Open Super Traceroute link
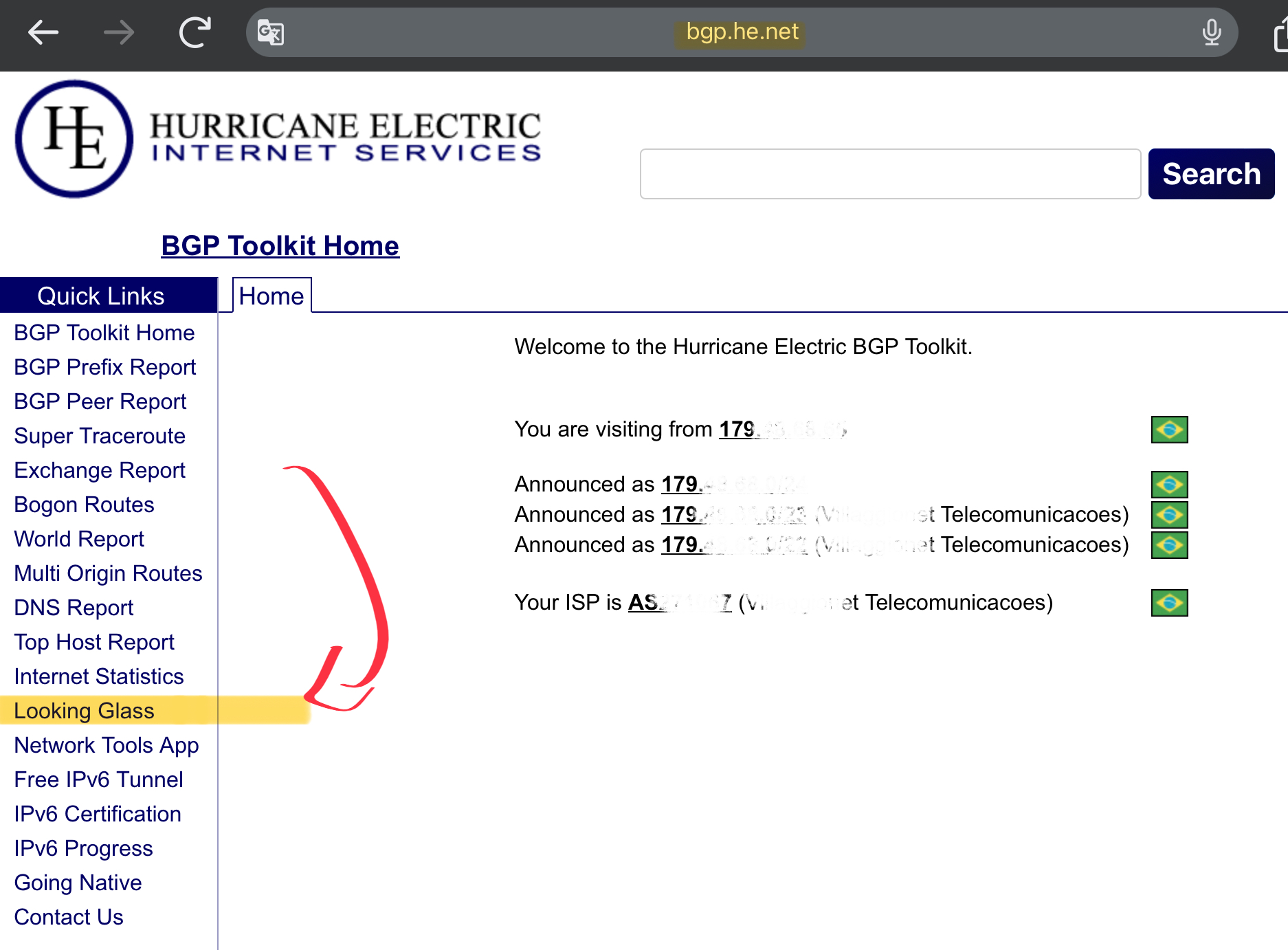1288x950 pixels. [x=100, y=436]
